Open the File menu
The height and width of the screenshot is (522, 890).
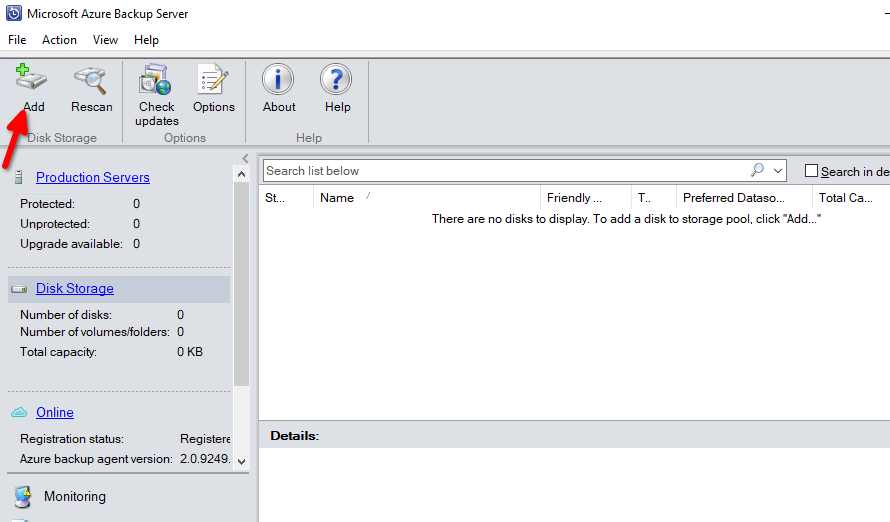pos(17,40)
